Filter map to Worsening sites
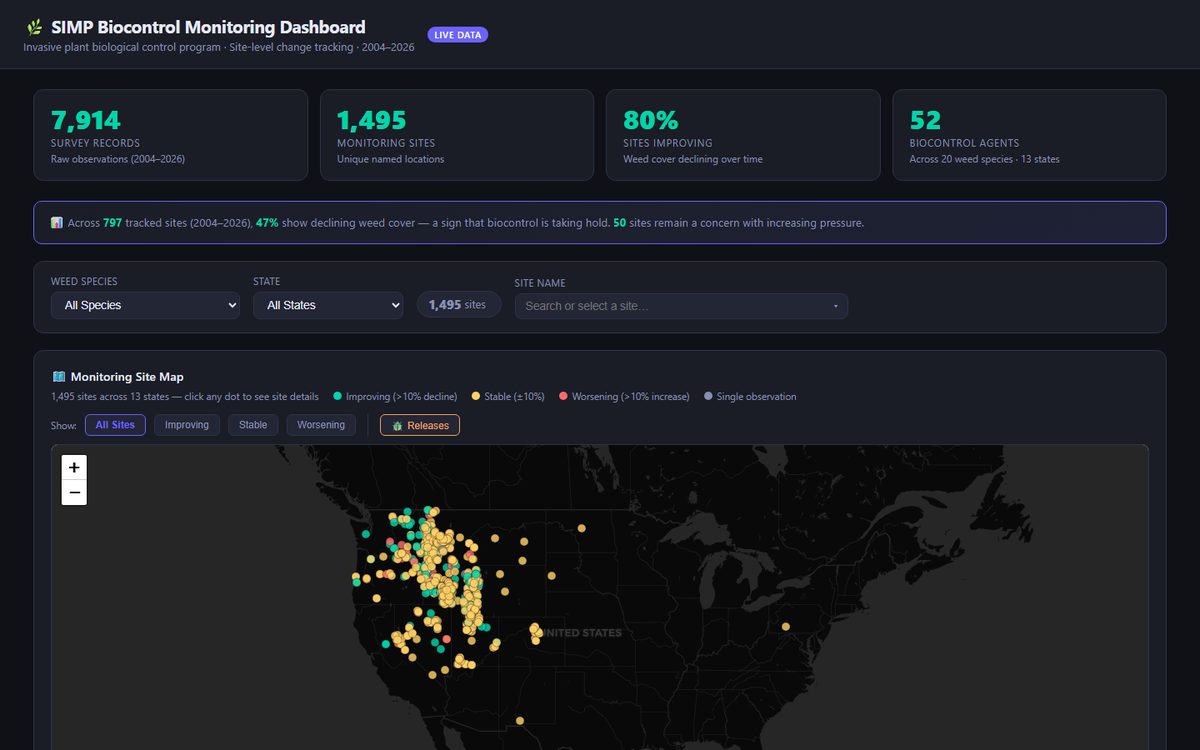This screenshot has width=1200, height=750. pos(321,425)
